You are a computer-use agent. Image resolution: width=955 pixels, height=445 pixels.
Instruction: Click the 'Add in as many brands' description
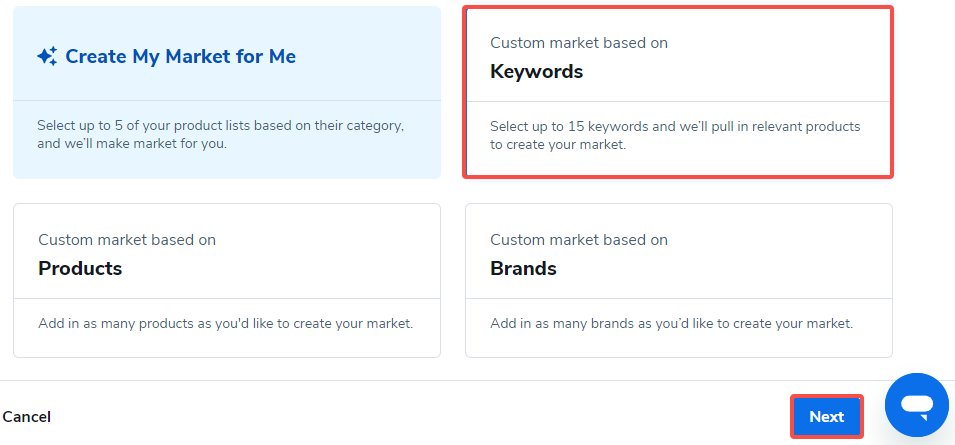pos(671,324)
